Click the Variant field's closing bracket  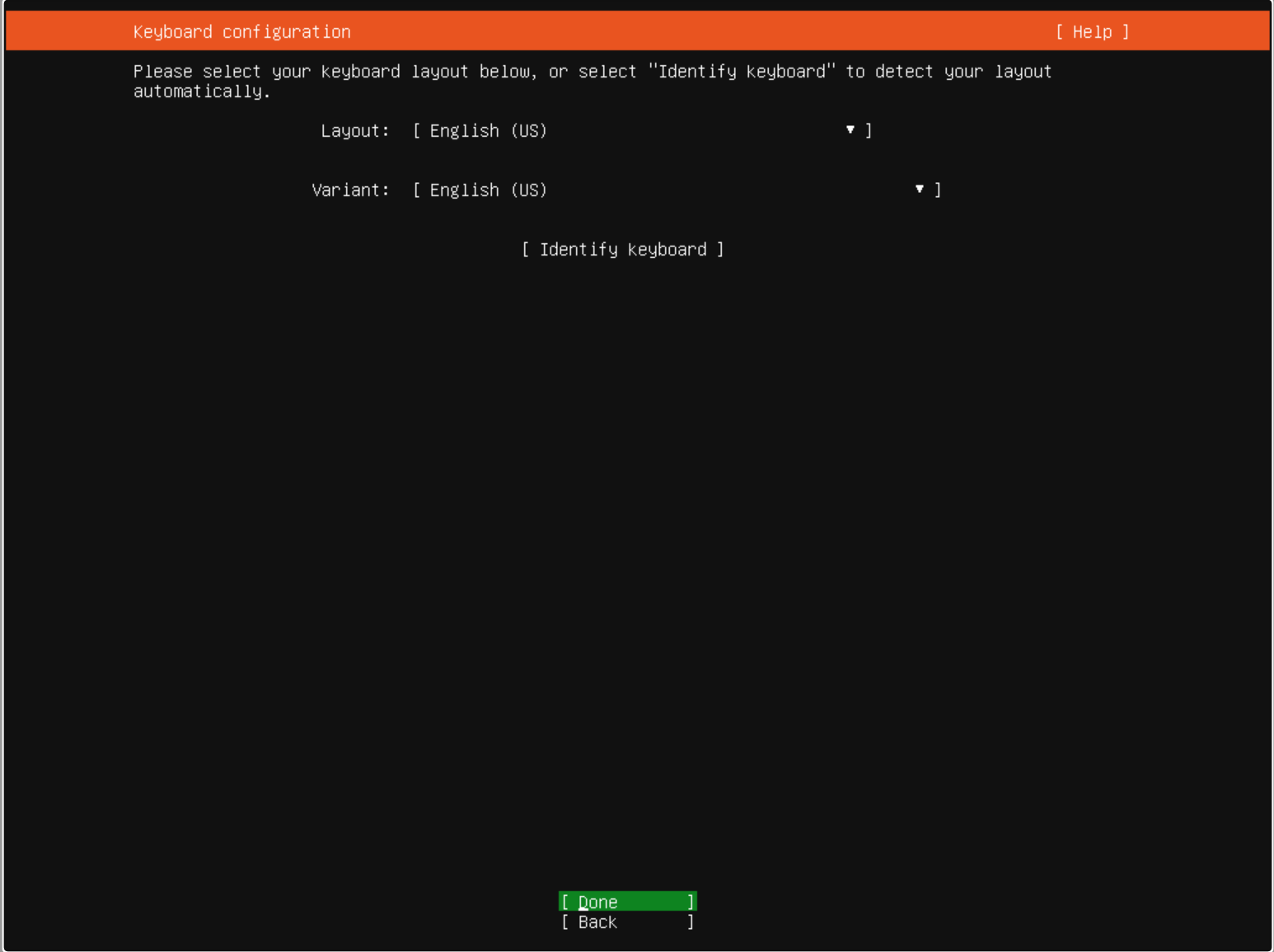[x=938, y=190]
